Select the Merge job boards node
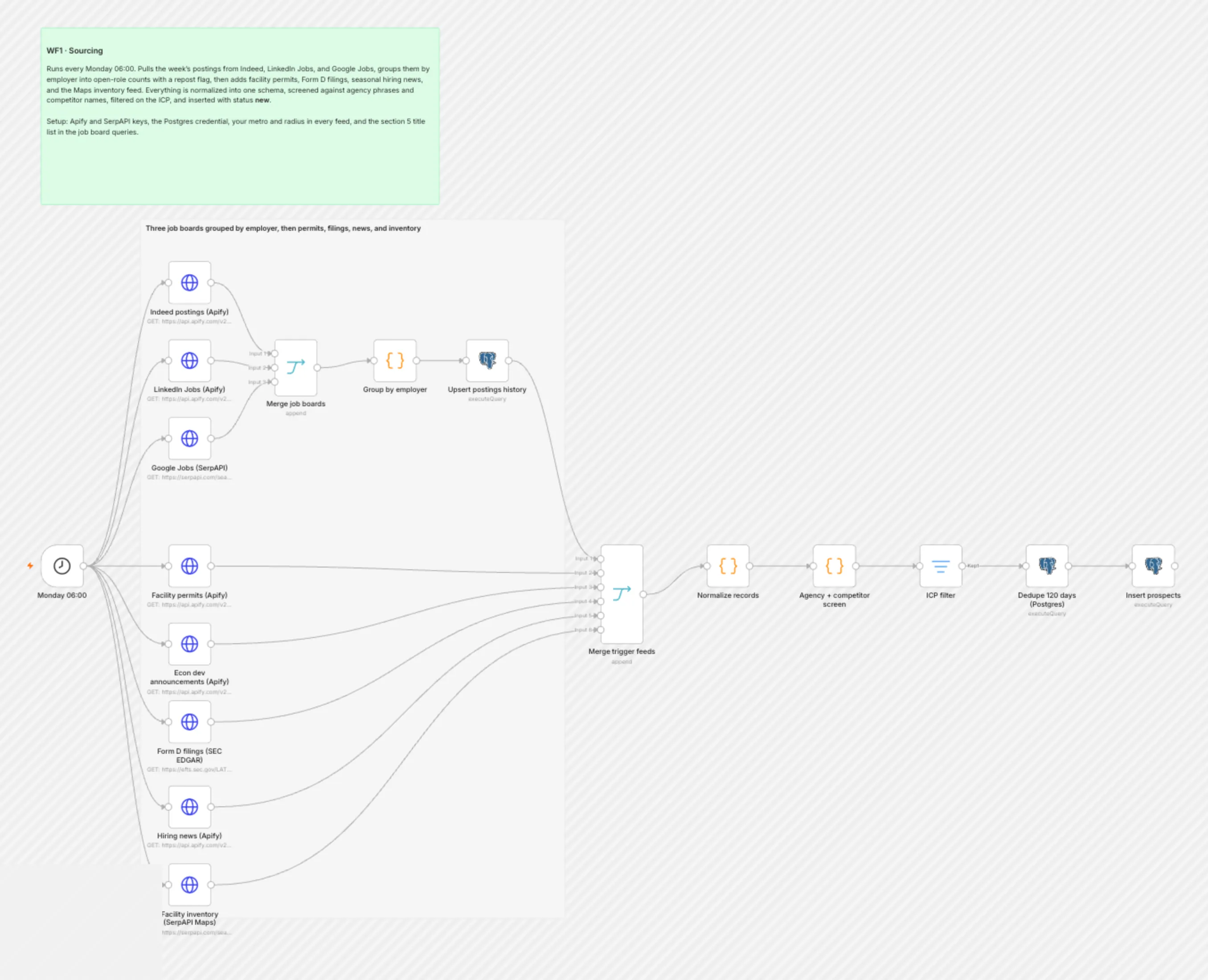The width and height of the screenshot is (1208, 980). point(296,367)
